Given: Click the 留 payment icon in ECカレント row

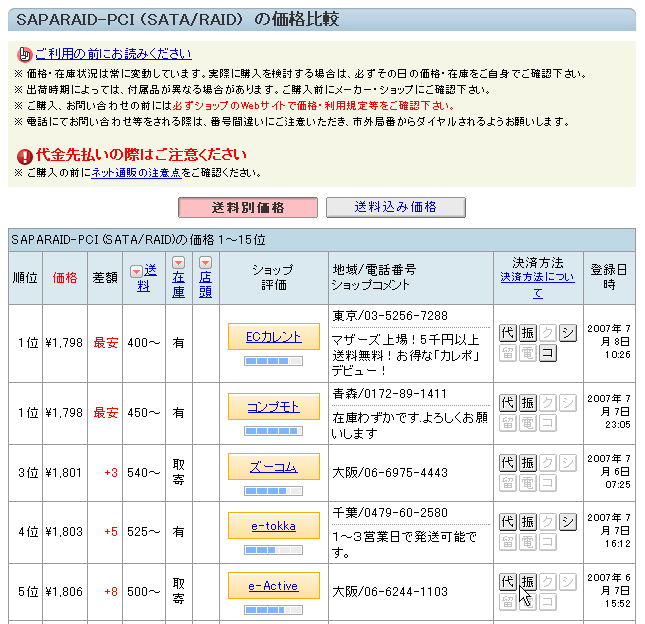Looking at the screenshot, I should [x=508, y=353].
